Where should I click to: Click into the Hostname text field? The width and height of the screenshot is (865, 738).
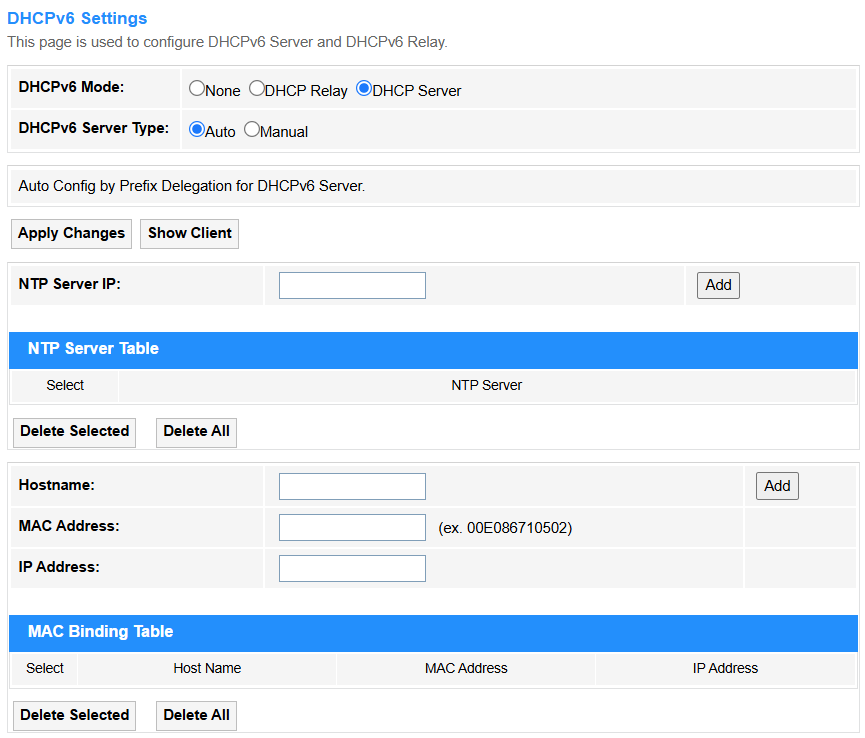click(x=352, y=486)
